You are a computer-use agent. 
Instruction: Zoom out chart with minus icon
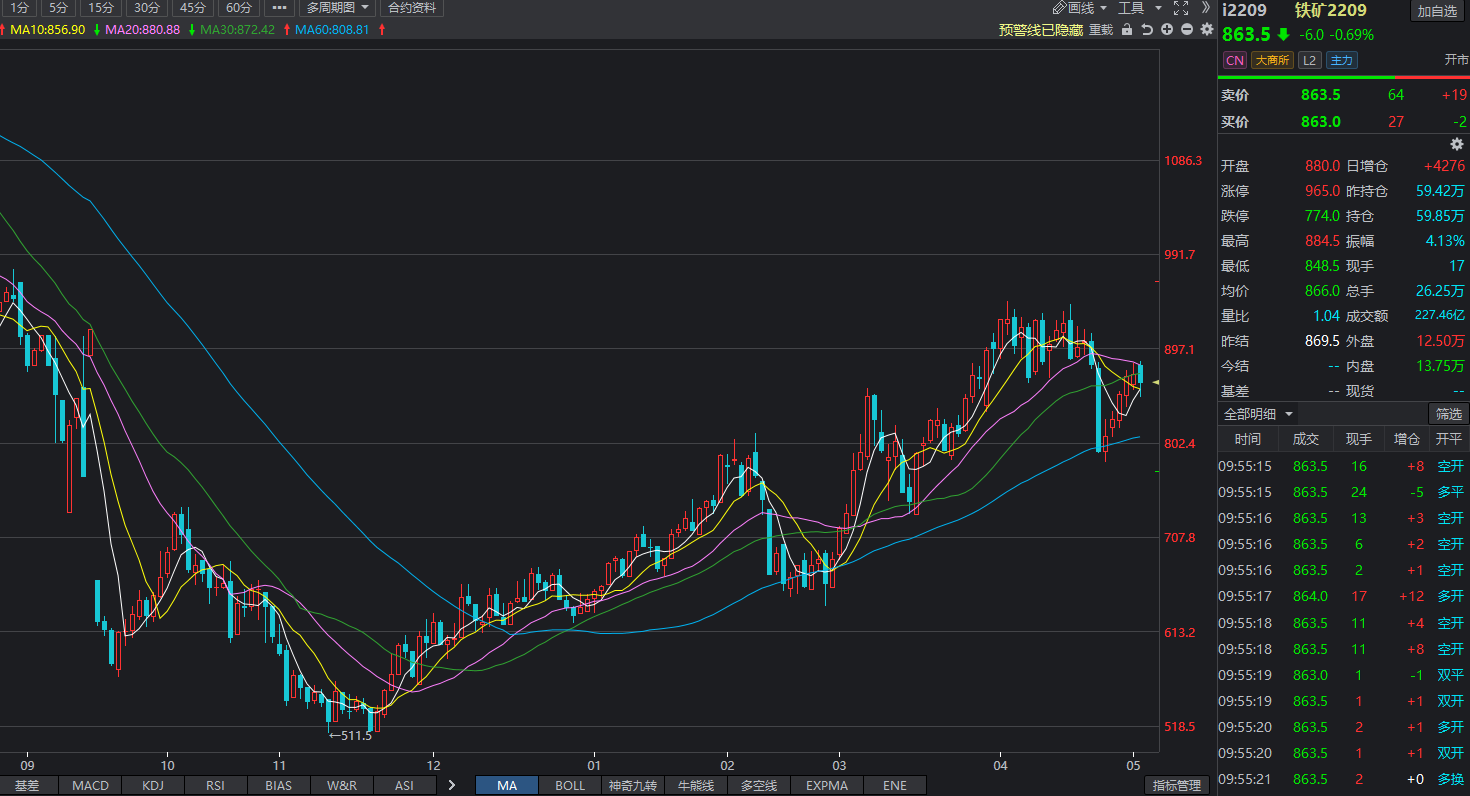click(1187, 30)
